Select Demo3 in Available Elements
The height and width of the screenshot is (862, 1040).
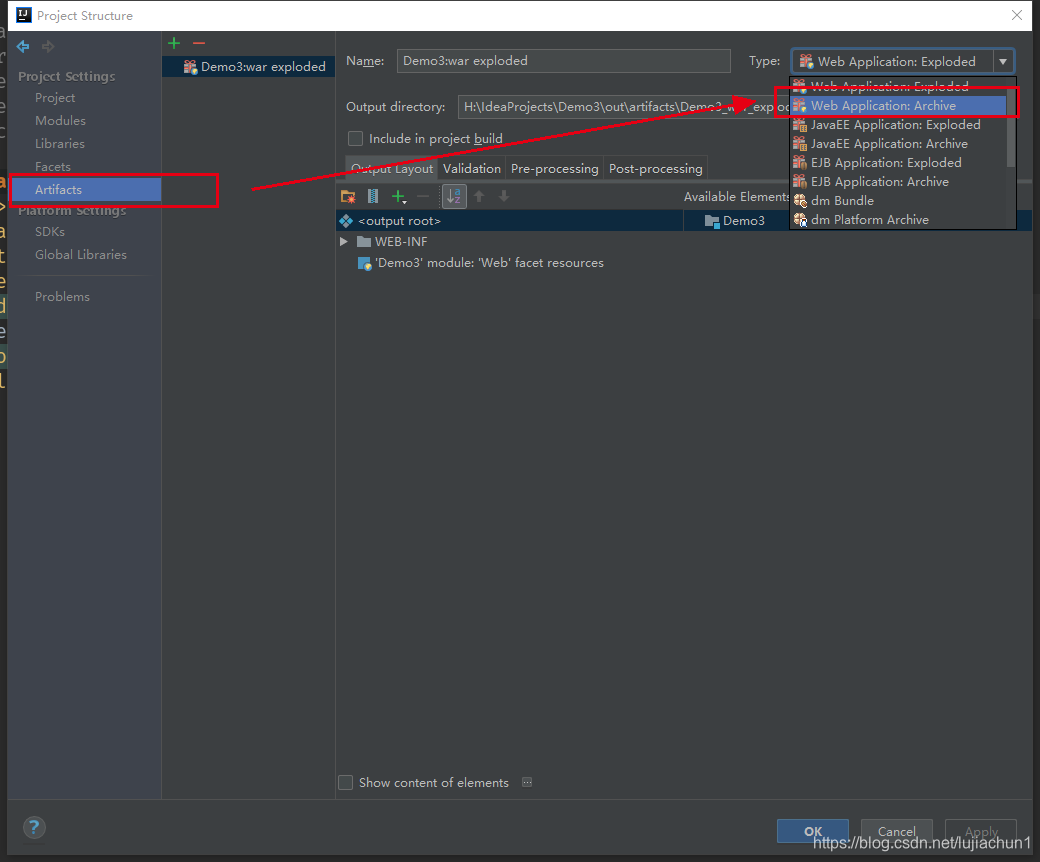735,221
